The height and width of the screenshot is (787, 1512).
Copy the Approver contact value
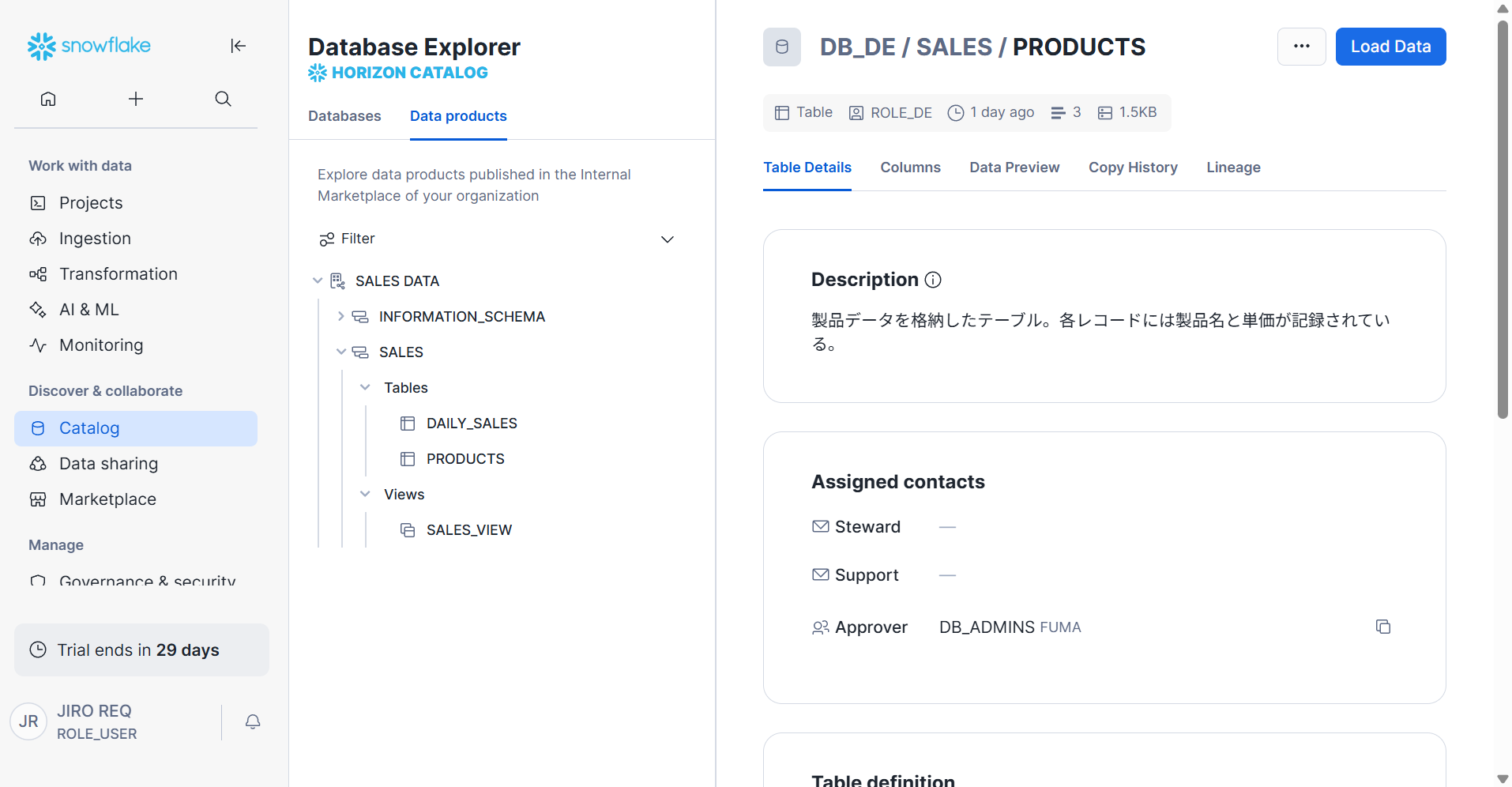tap(1382, 627)
